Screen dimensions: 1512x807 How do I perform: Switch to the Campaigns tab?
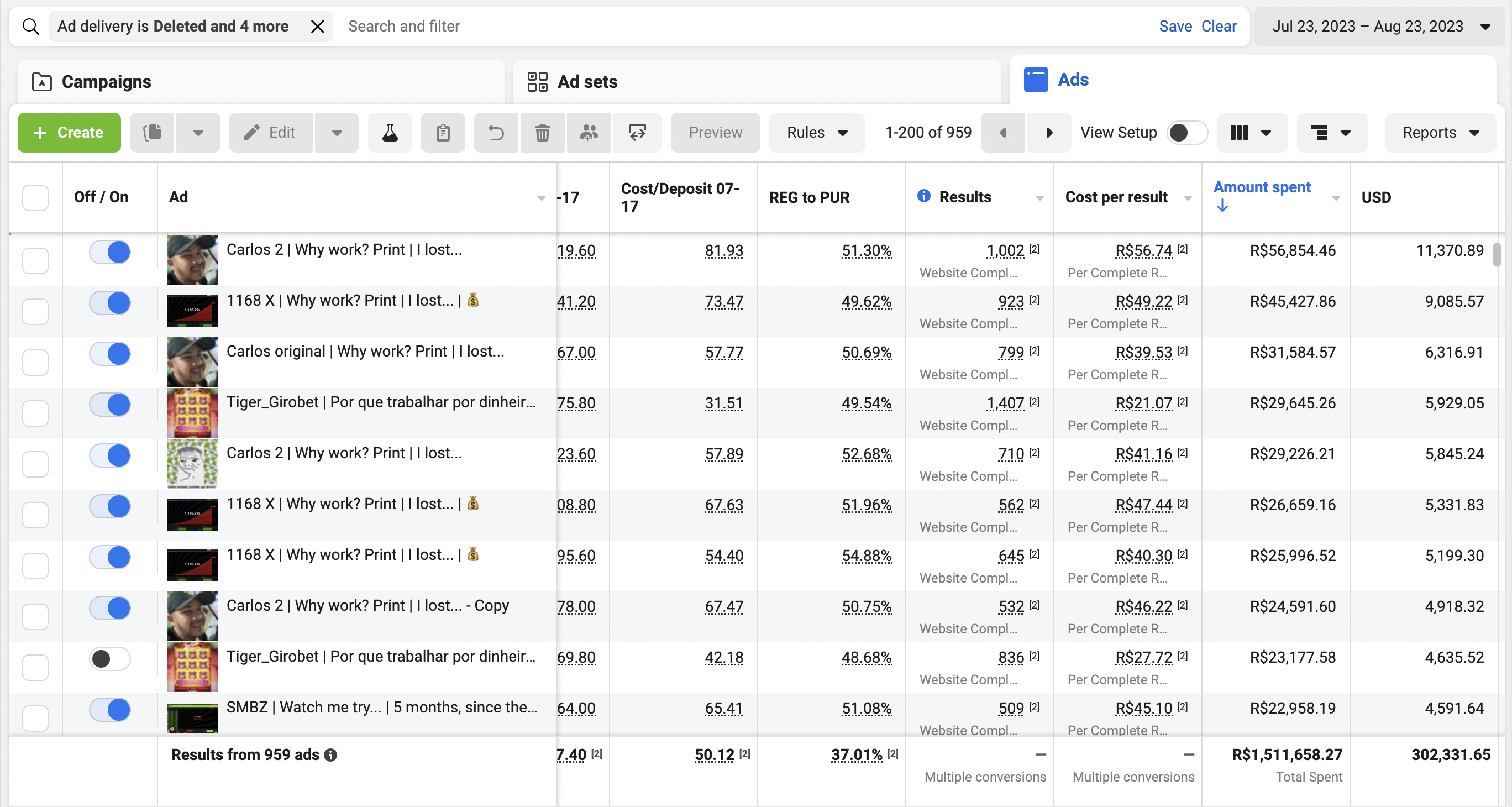coord(106,82)
